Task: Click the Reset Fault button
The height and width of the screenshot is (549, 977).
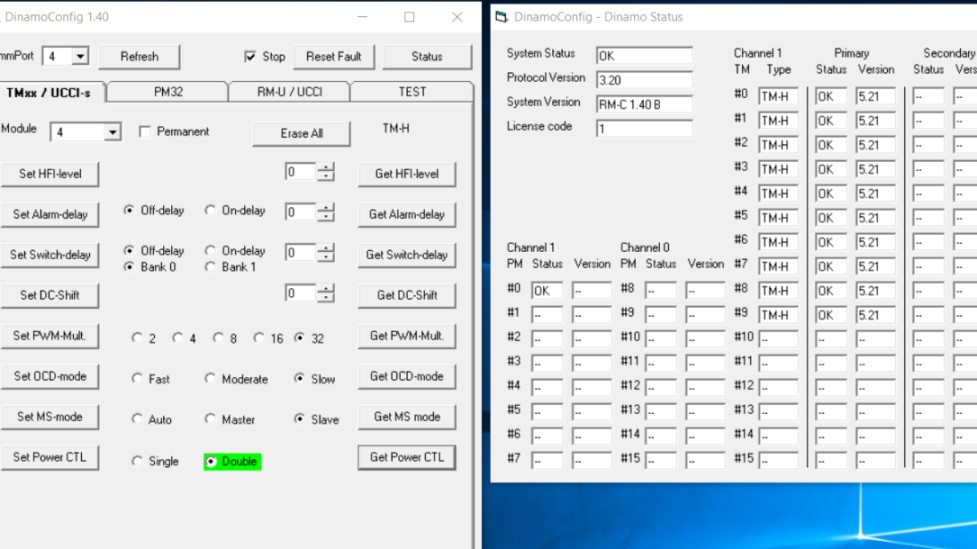Action: point(333,57)
